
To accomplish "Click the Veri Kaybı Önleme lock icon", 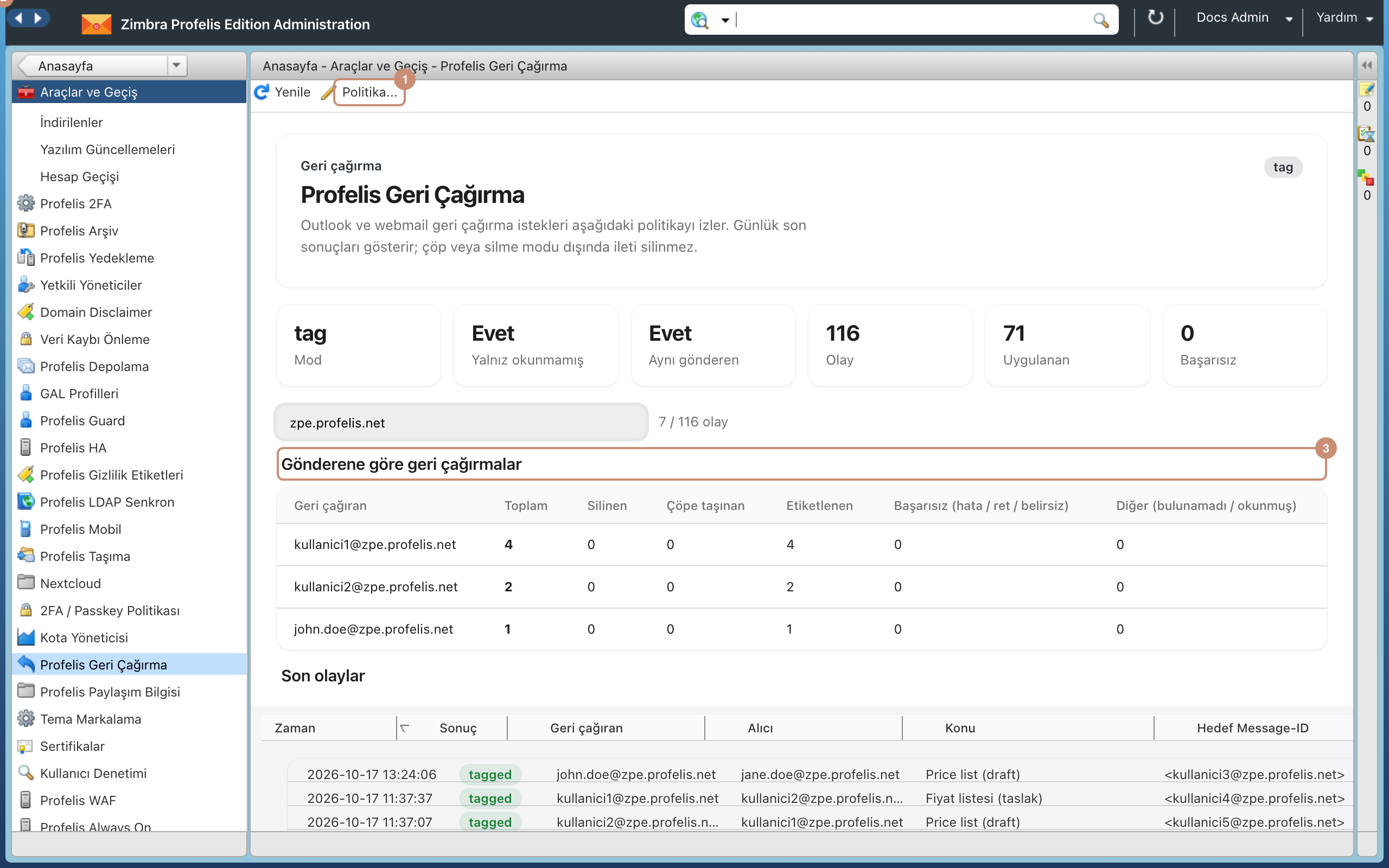I will pyautogui.click(x=26, y=339).
